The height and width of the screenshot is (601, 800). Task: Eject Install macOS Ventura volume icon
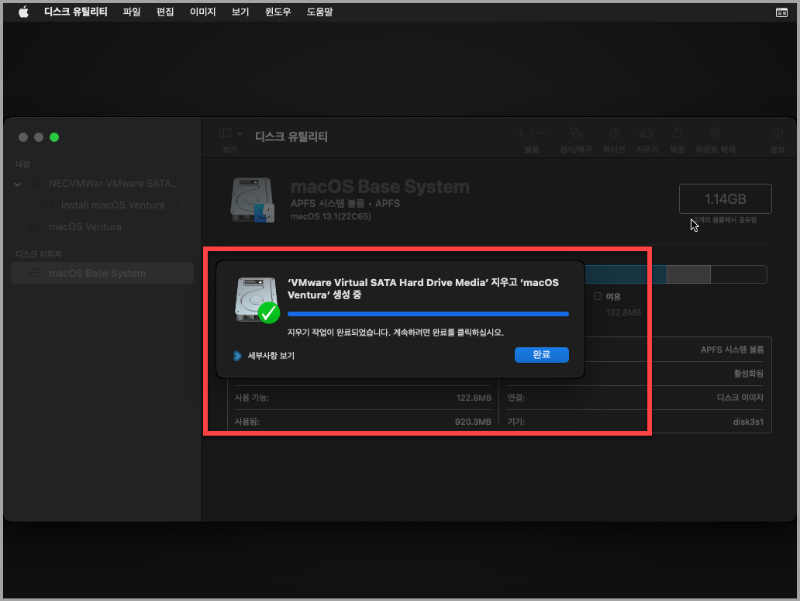pyautogui.click(x=182, y=205)
